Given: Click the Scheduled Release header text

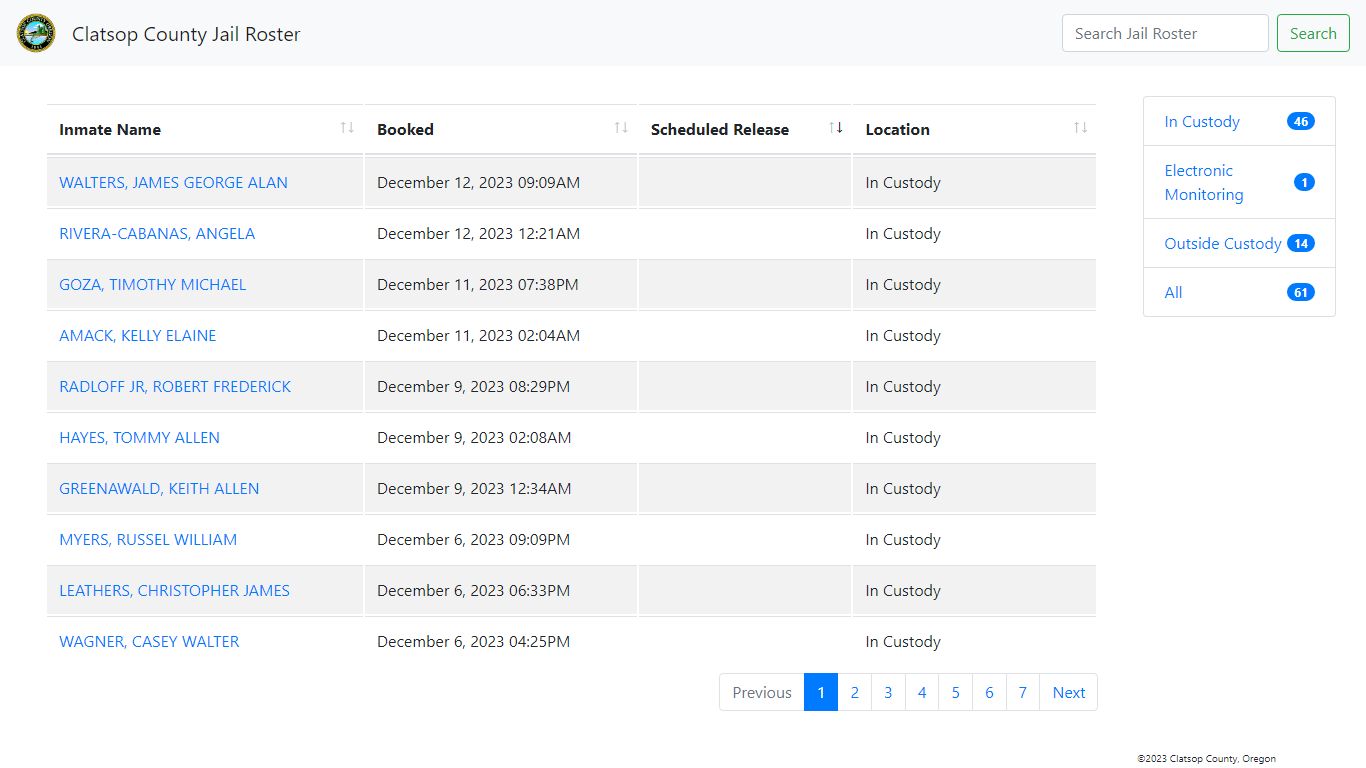Looking at the screenshot, I should coord(720,129).
